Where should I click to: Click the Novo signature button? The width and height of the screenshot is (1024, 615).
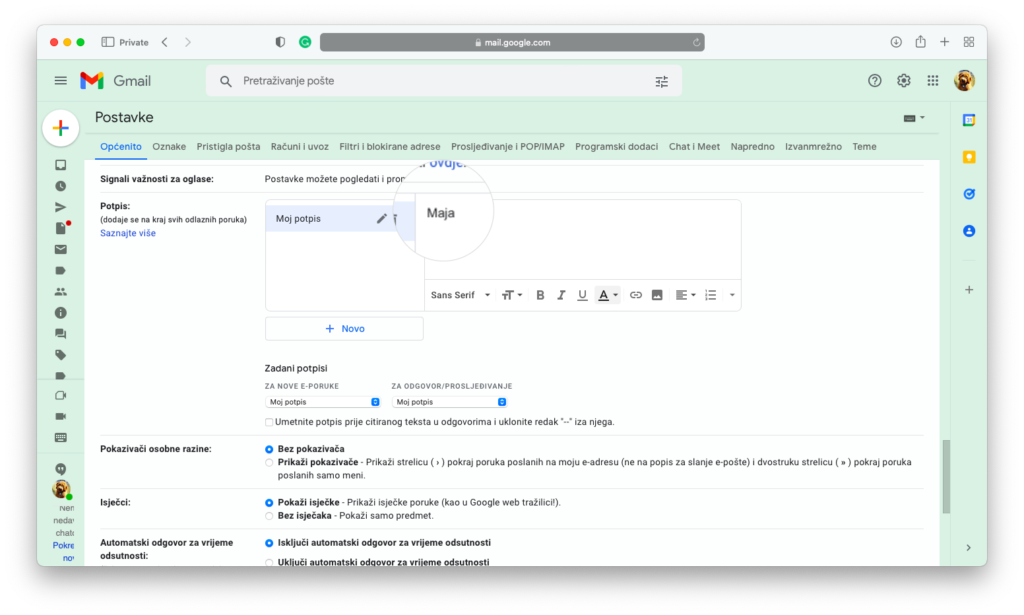(344, 329)
